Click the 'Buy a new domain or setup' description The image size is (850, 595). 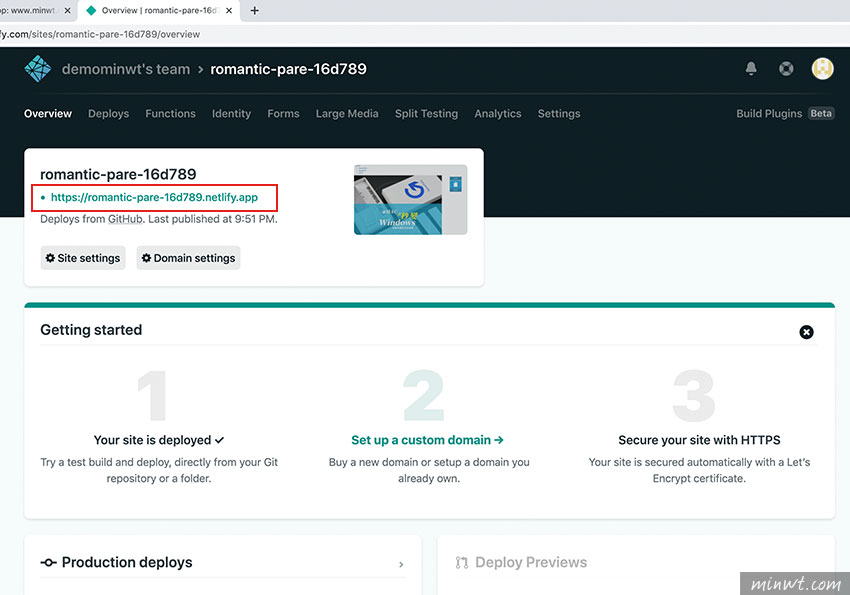pos(429,470)
